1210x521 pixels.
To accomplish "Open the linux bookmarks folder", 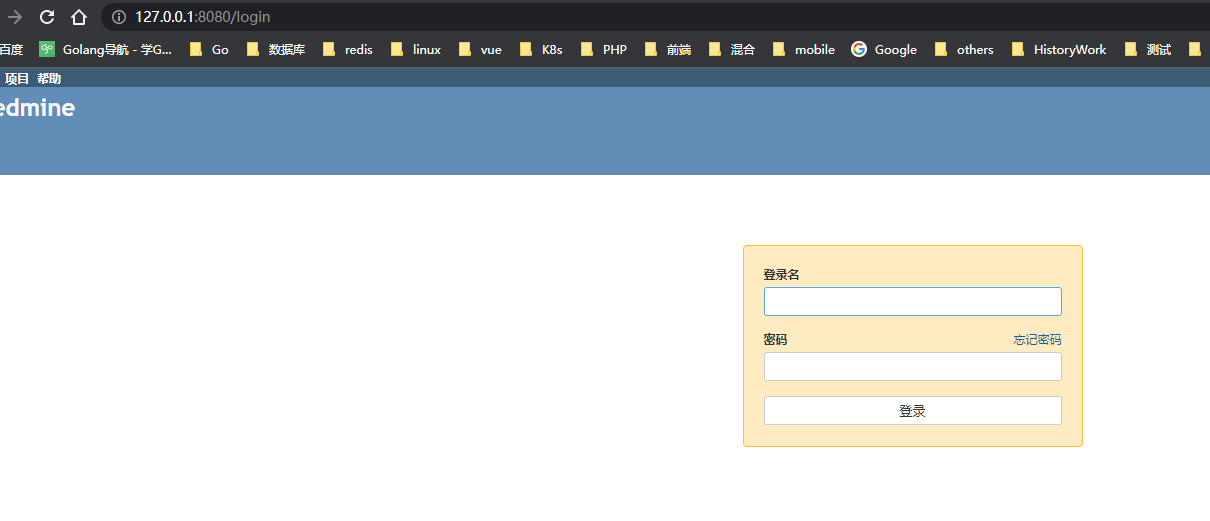I will (x=415, y=49).
